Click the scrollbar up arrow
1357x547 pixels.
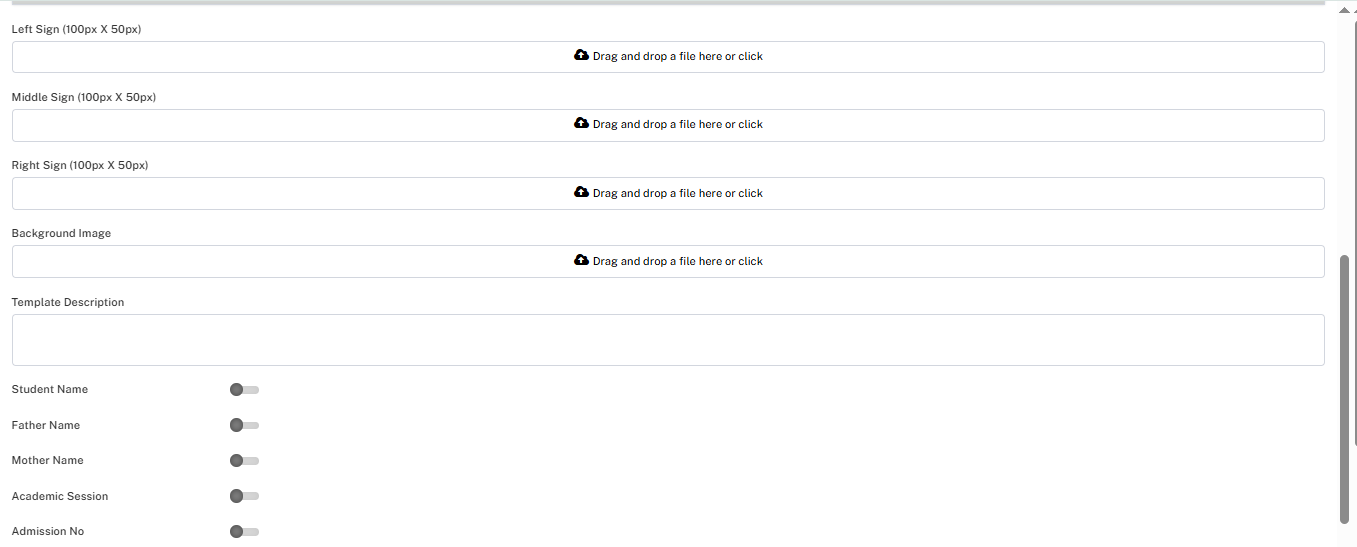click(1345, 8)
